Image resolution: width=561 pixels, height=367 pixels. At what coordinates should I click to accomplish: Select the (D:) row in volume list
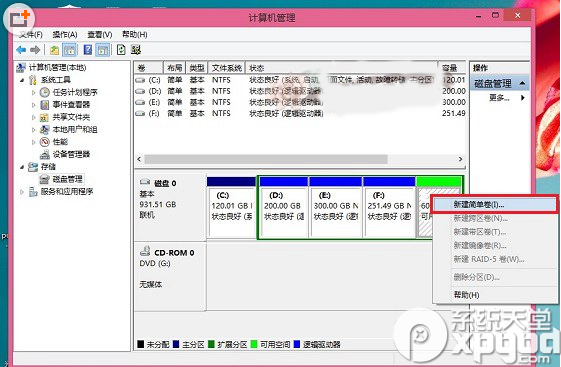click(x=300, y=91)
